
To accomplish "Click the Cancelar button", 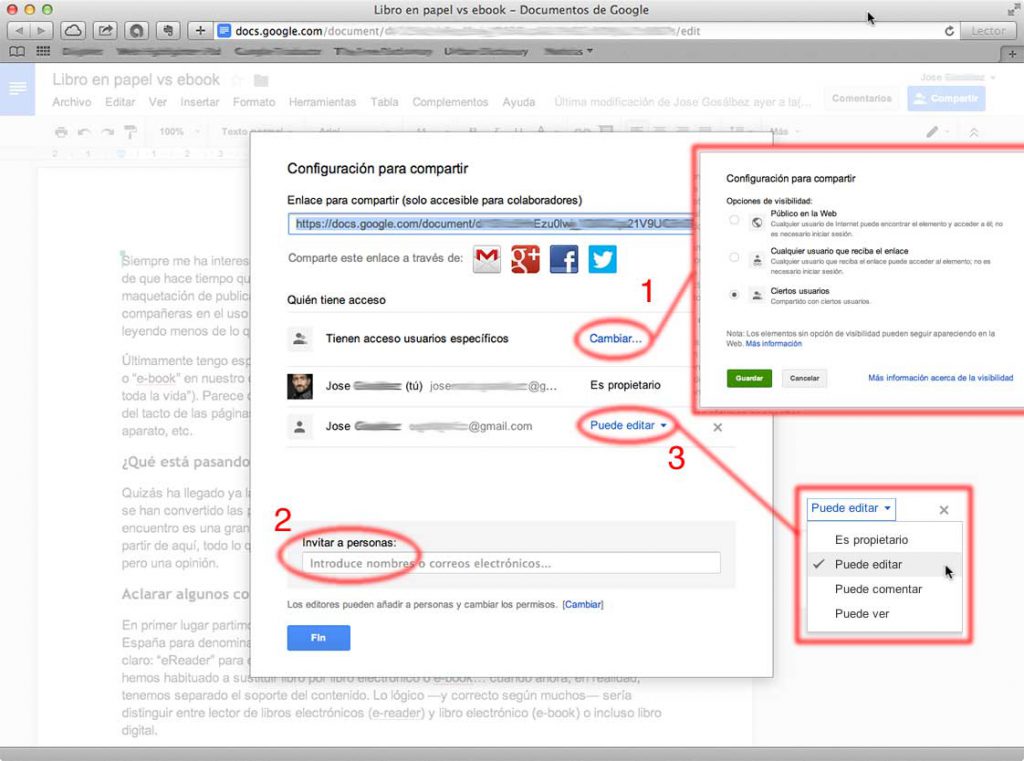I will [x=804, y=378].
